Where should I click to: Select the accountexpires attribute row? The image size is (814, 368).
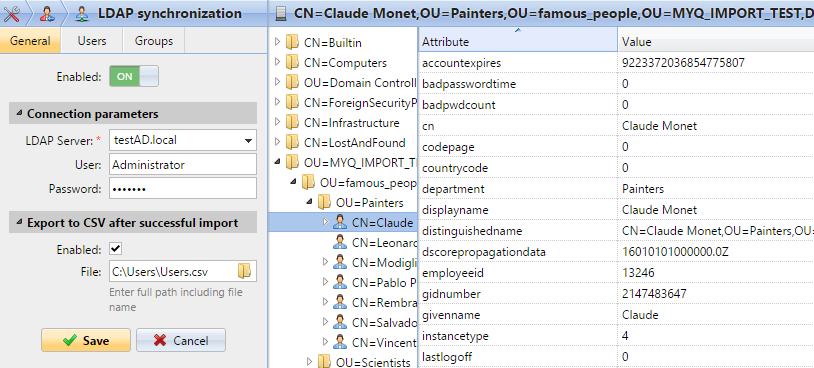616,63
